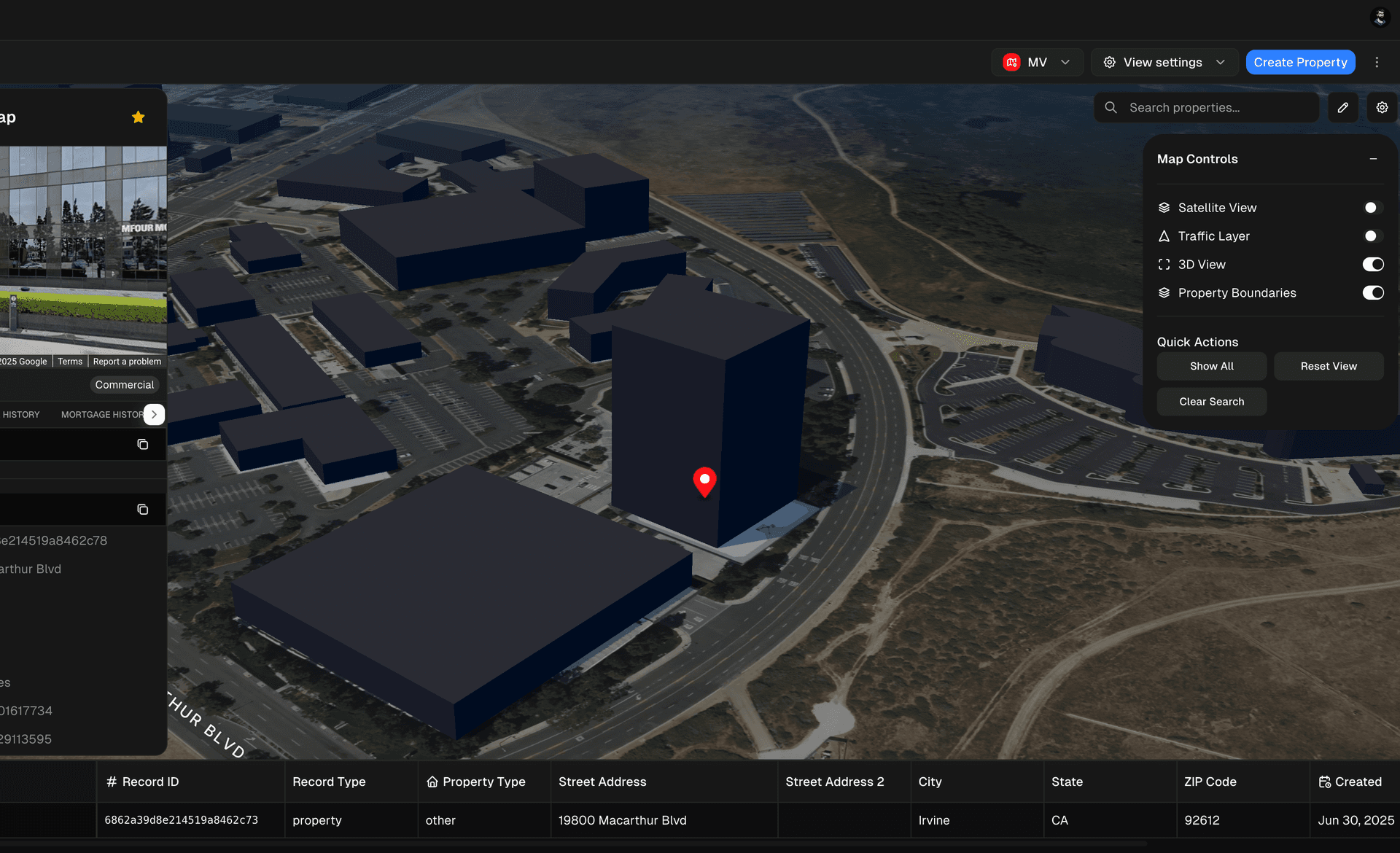Click the Report a problem link

pyautogui.click(x=128, y=361)
